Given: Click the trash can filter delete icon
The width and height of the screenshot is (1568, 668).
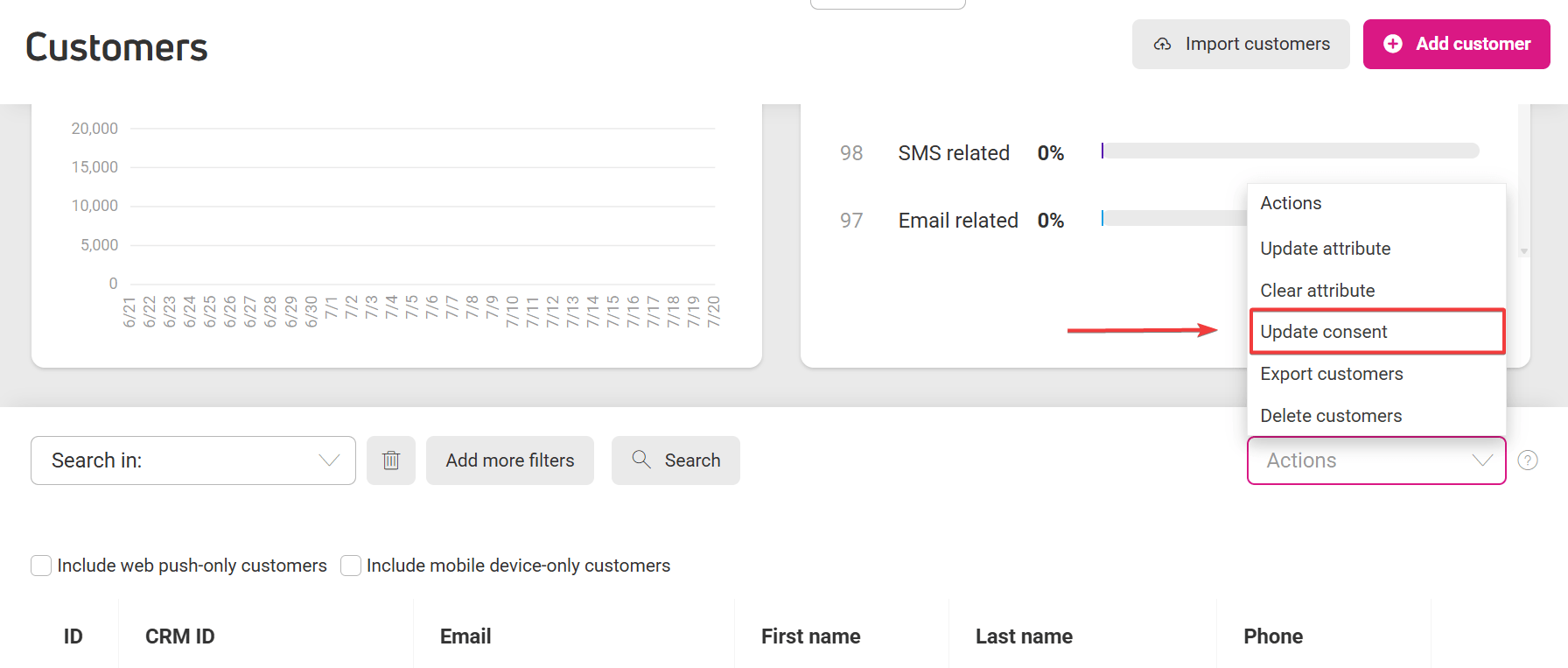Looking at the screenshot, I should [391, 461].
